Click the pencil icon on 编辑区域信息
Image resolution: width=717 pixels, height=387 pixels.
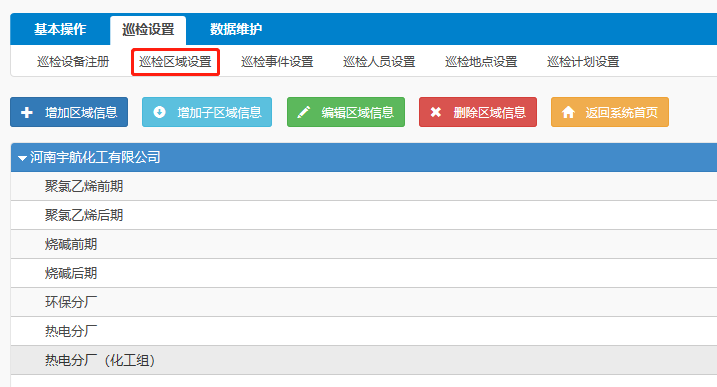(304, 112)
